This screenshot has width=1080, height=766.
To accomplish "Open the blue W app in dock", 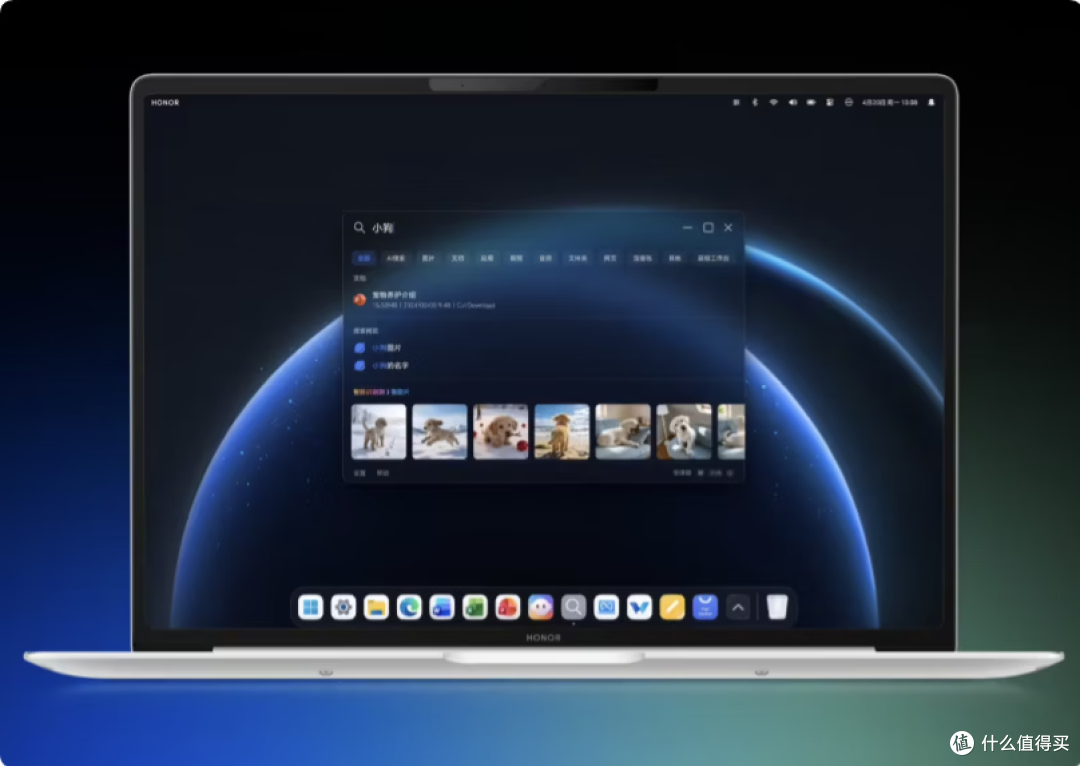I will click(x=639, y=608).
